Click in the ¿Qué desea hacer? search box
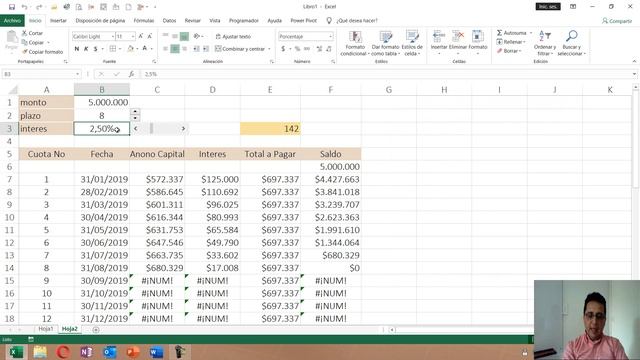 click(x=357, y=20)
